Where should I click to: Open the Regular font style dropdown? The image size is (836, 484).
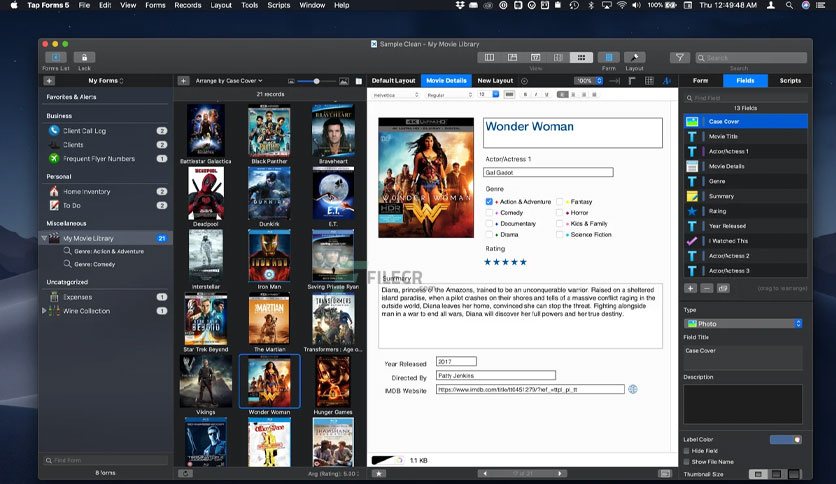[449, 95]
